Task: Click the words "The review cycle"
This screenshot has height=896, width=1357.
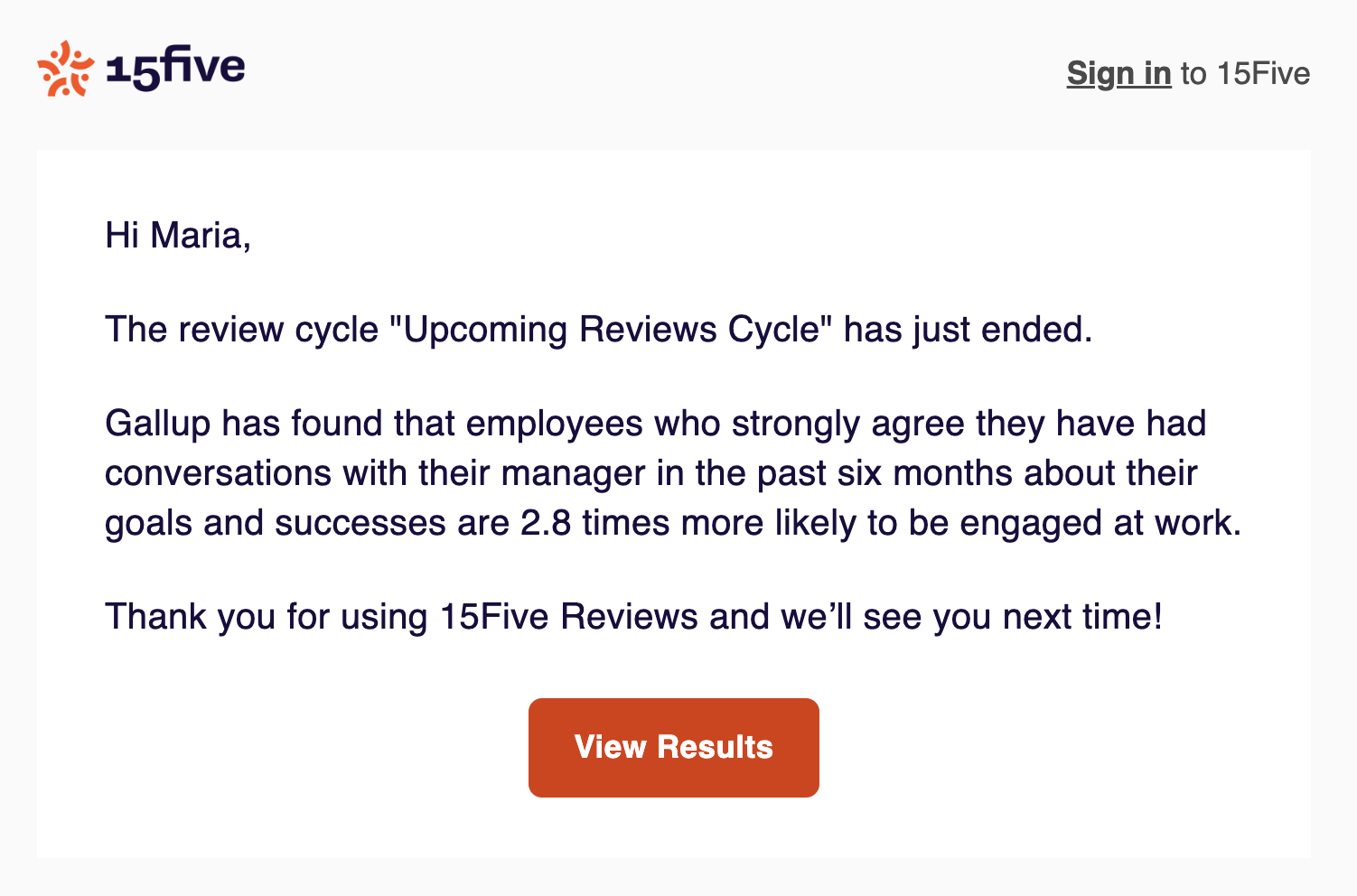Action: [x=241, y=330]
